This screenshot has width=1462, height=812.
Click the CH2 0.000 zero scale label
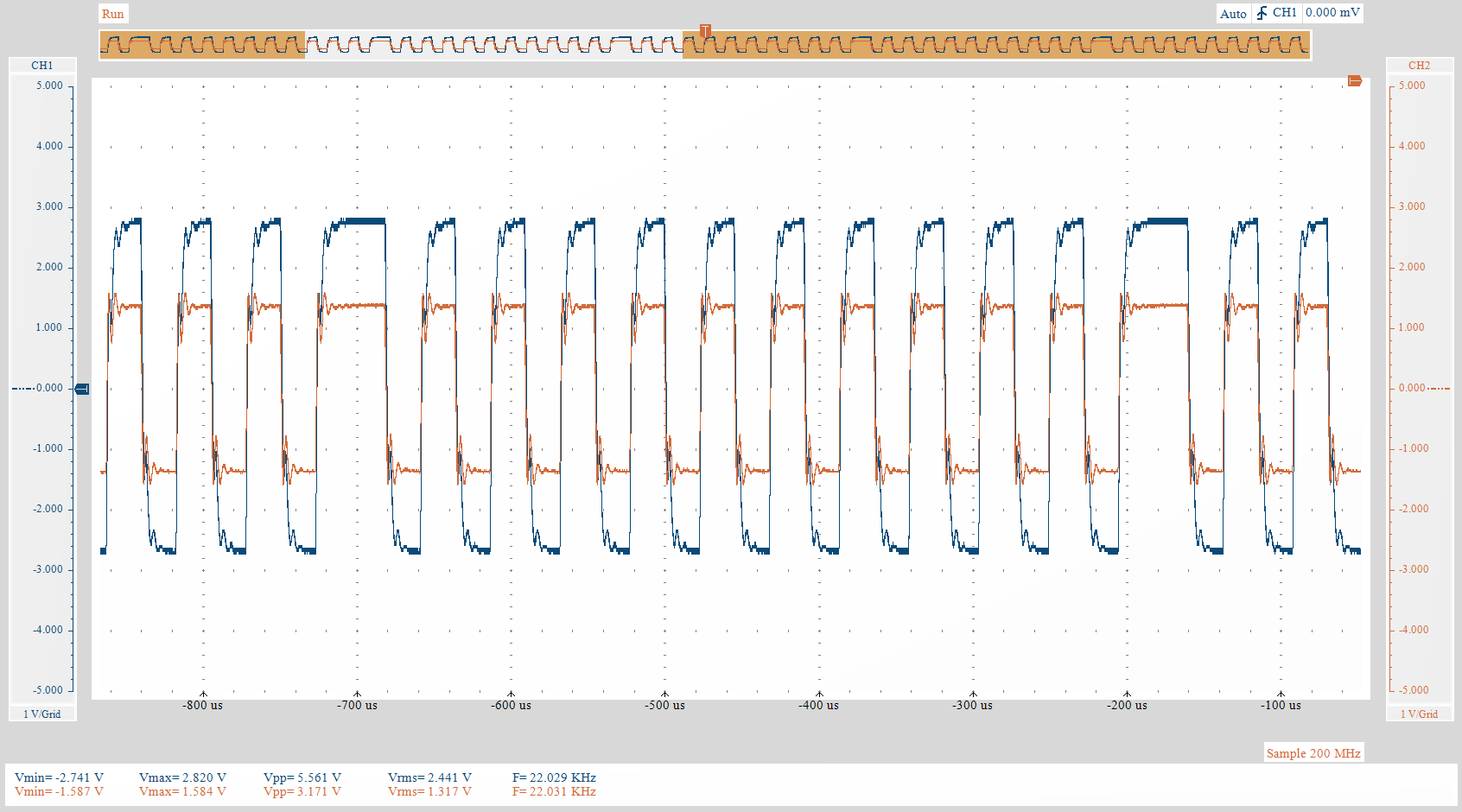point(1412,388)
